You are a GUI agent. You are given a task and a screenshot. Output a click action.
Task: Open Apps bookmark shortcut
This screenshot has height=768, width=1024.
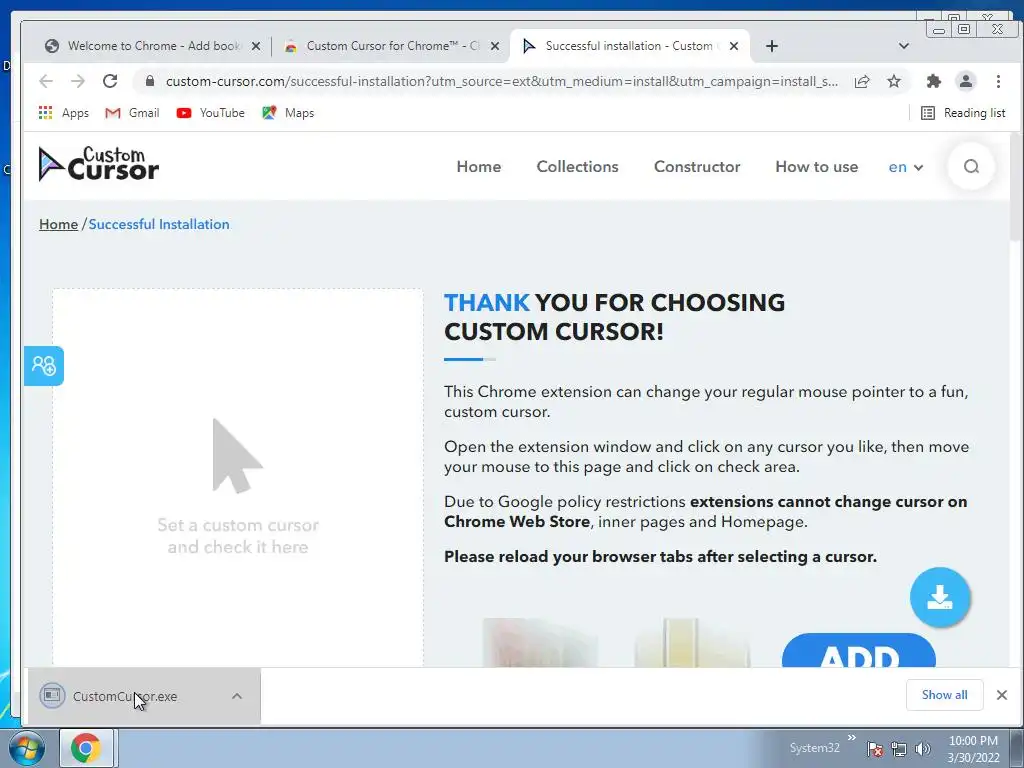64,113
